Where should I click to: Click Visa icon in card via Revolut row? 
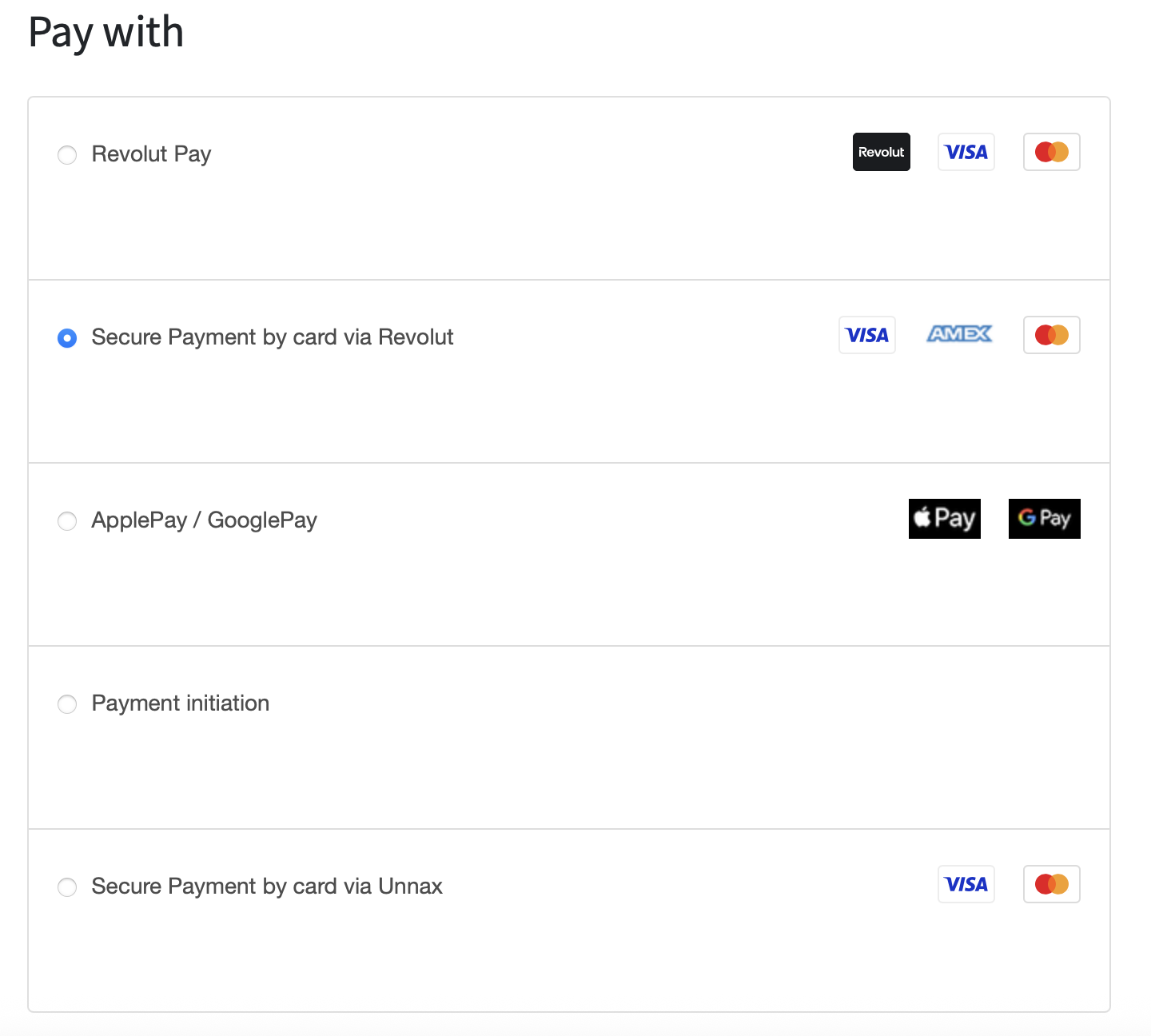(x=866, y=335)
